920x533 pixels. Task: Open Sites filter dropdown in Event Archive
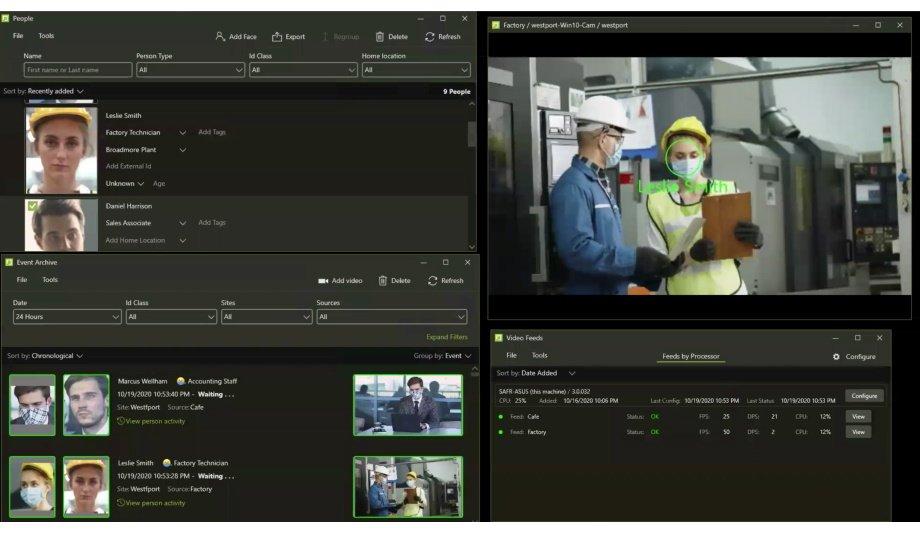(266, 316)
